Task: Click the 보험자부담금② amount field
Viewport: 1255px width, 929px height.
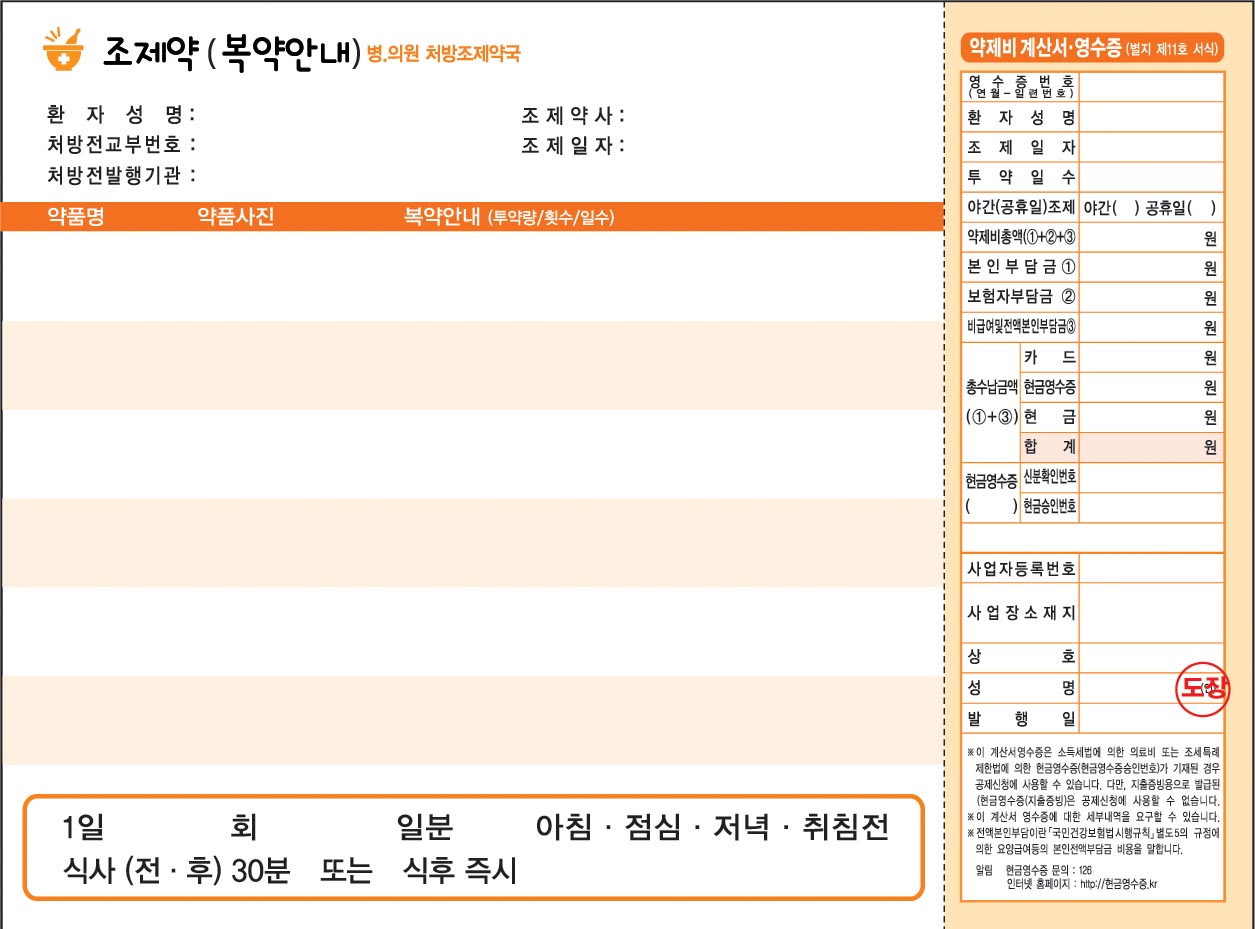Action: pos(1151,297)
